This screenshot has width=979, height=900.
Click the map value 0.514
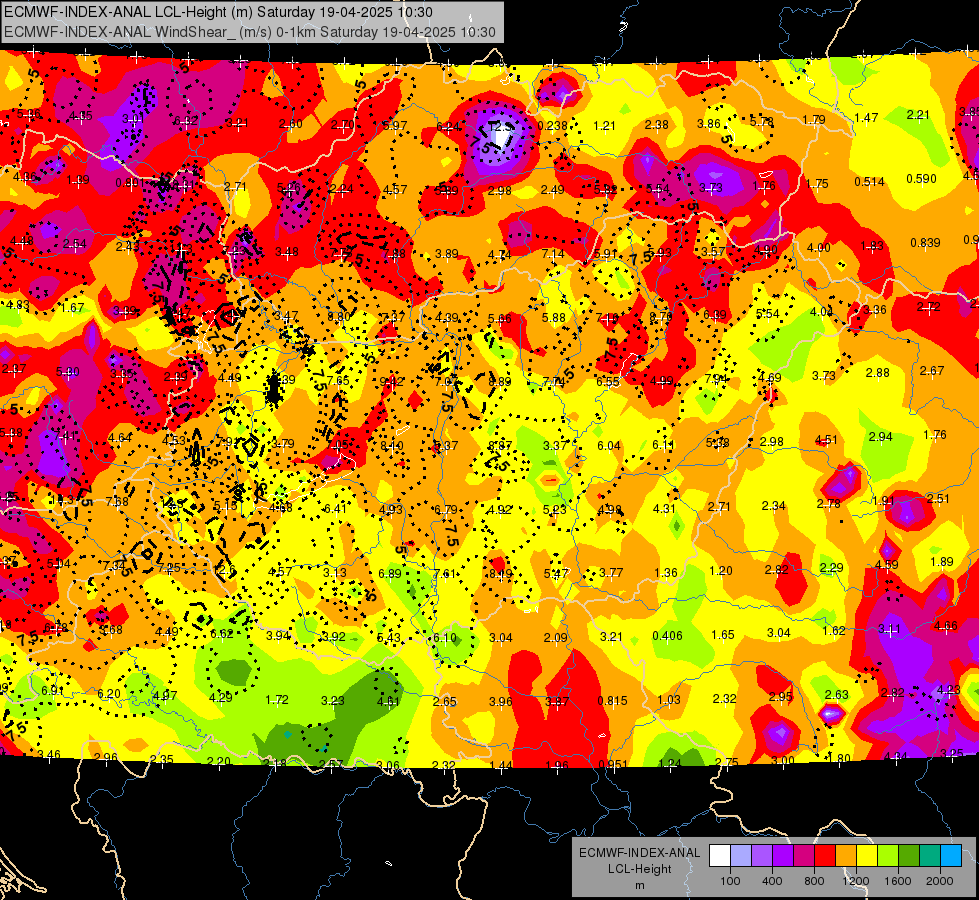(869, 182)
